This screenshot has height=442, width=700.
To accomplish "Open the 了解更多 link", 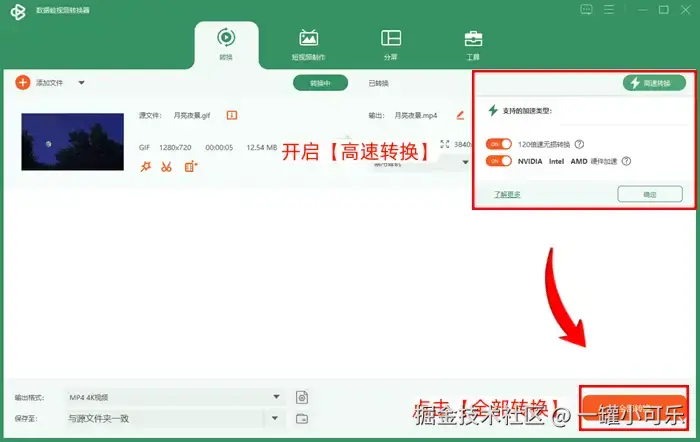I will [507, 194].
